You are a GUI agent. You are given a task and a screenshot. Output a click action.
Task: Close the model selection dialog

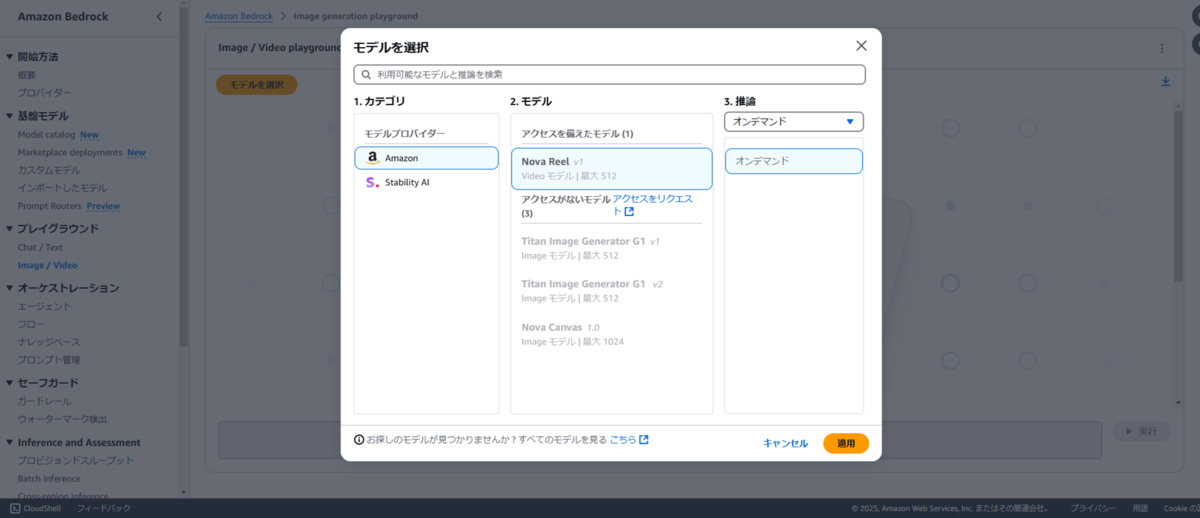[x=861, y=46]
